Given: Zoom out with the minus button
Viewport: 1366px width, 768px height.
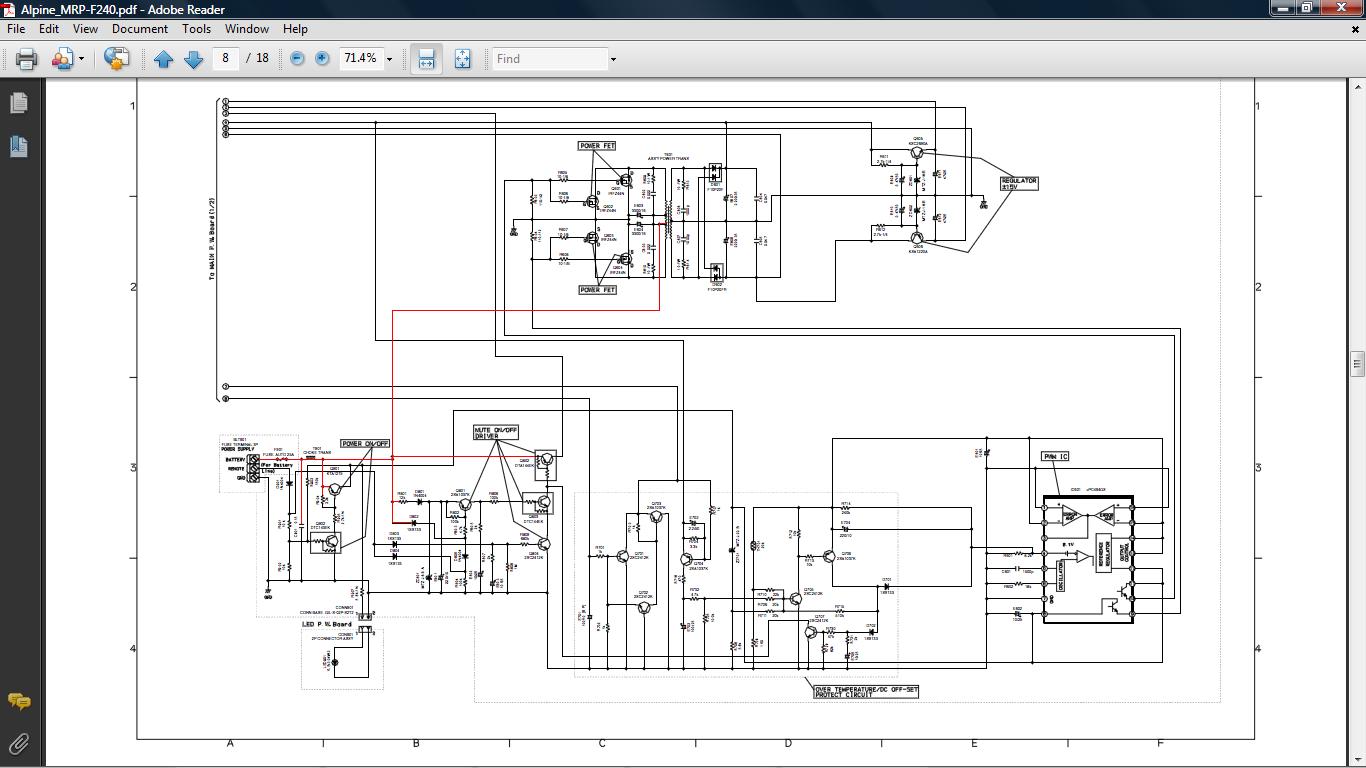Looking at the screenshot, I should [x=297, y=59].
